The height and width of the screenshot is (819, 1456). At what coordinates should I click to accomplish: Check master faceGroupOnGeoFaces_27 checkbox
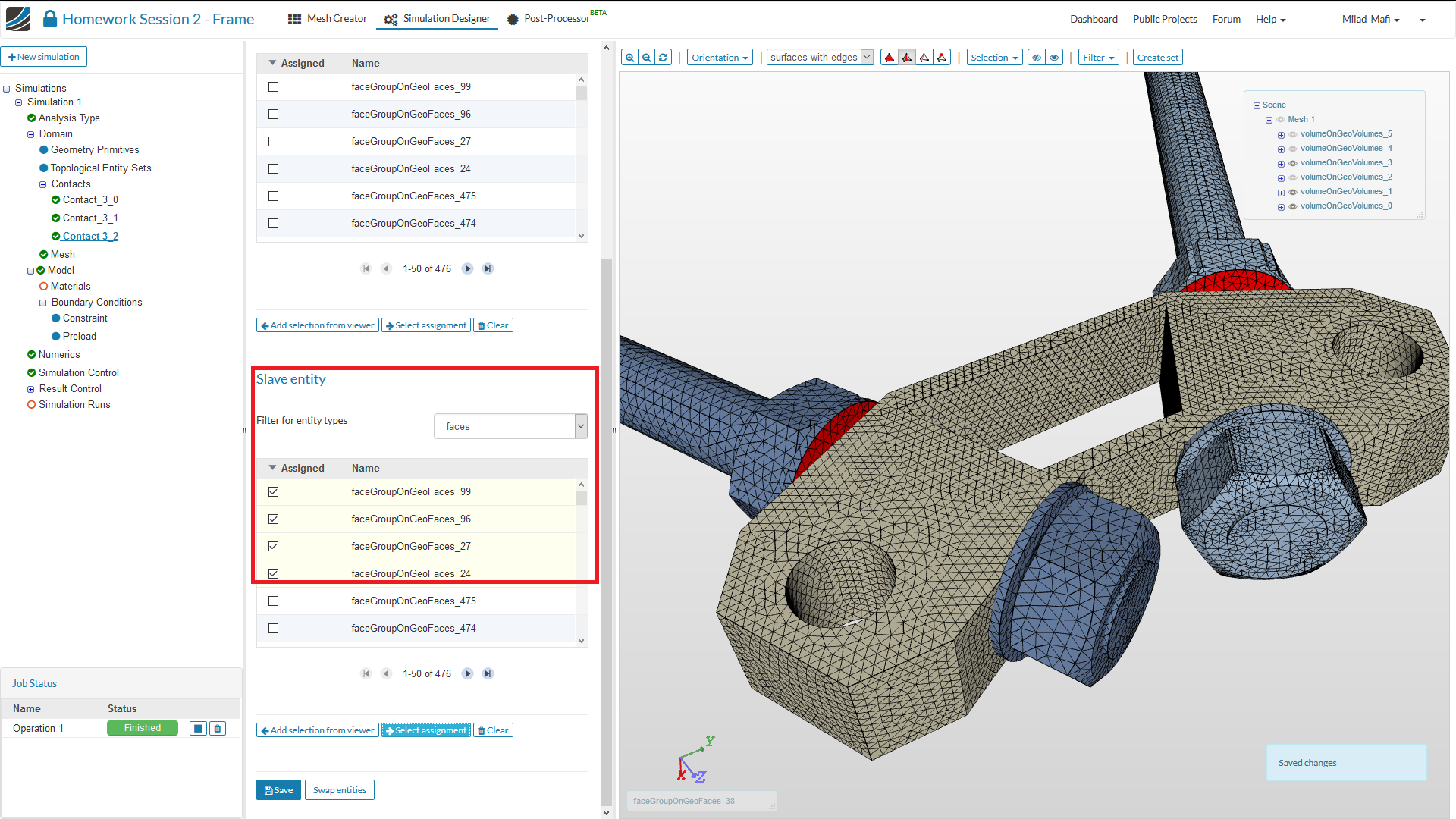point(273,142)
